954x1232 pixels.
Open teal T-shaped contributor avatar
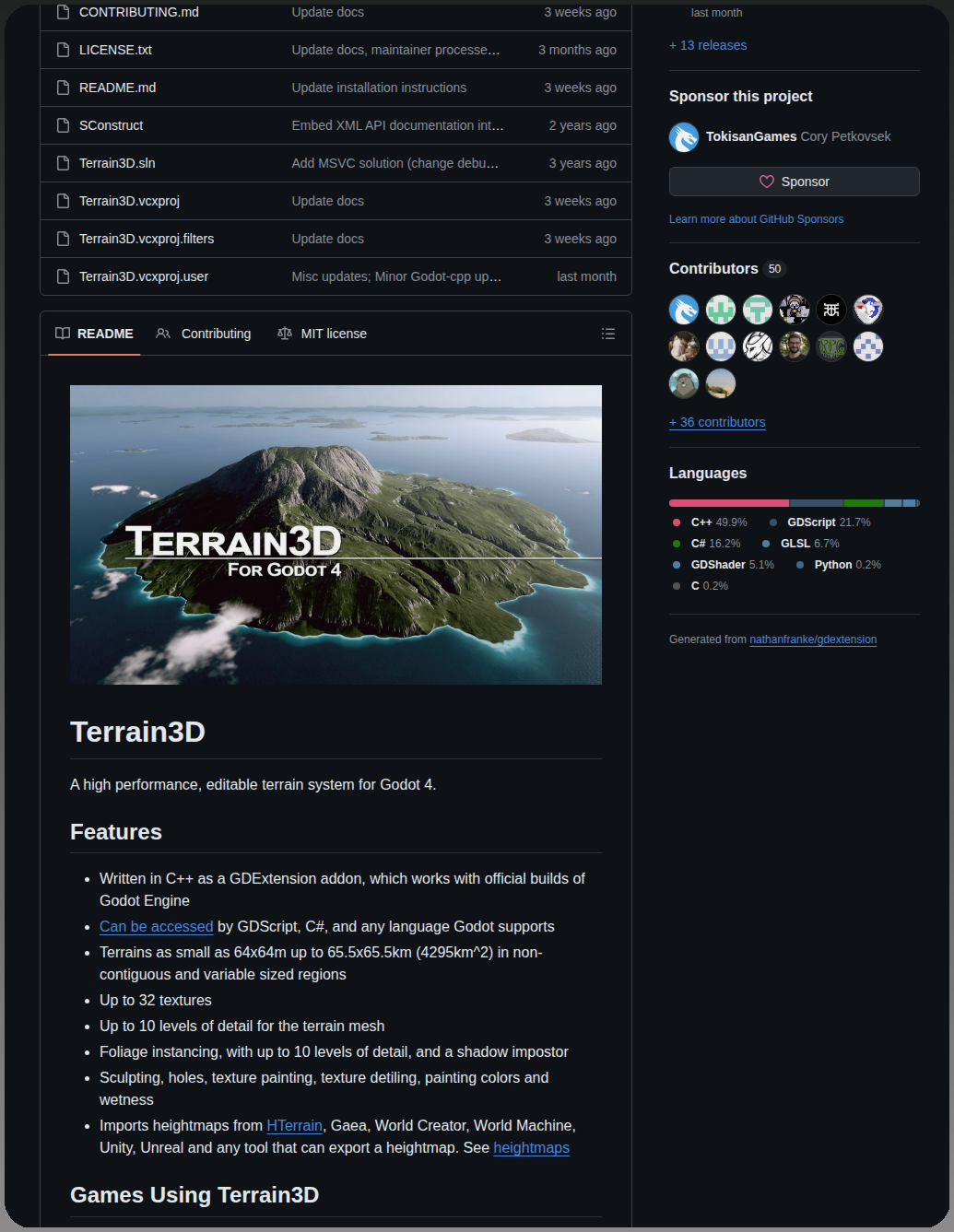[758, 310]
